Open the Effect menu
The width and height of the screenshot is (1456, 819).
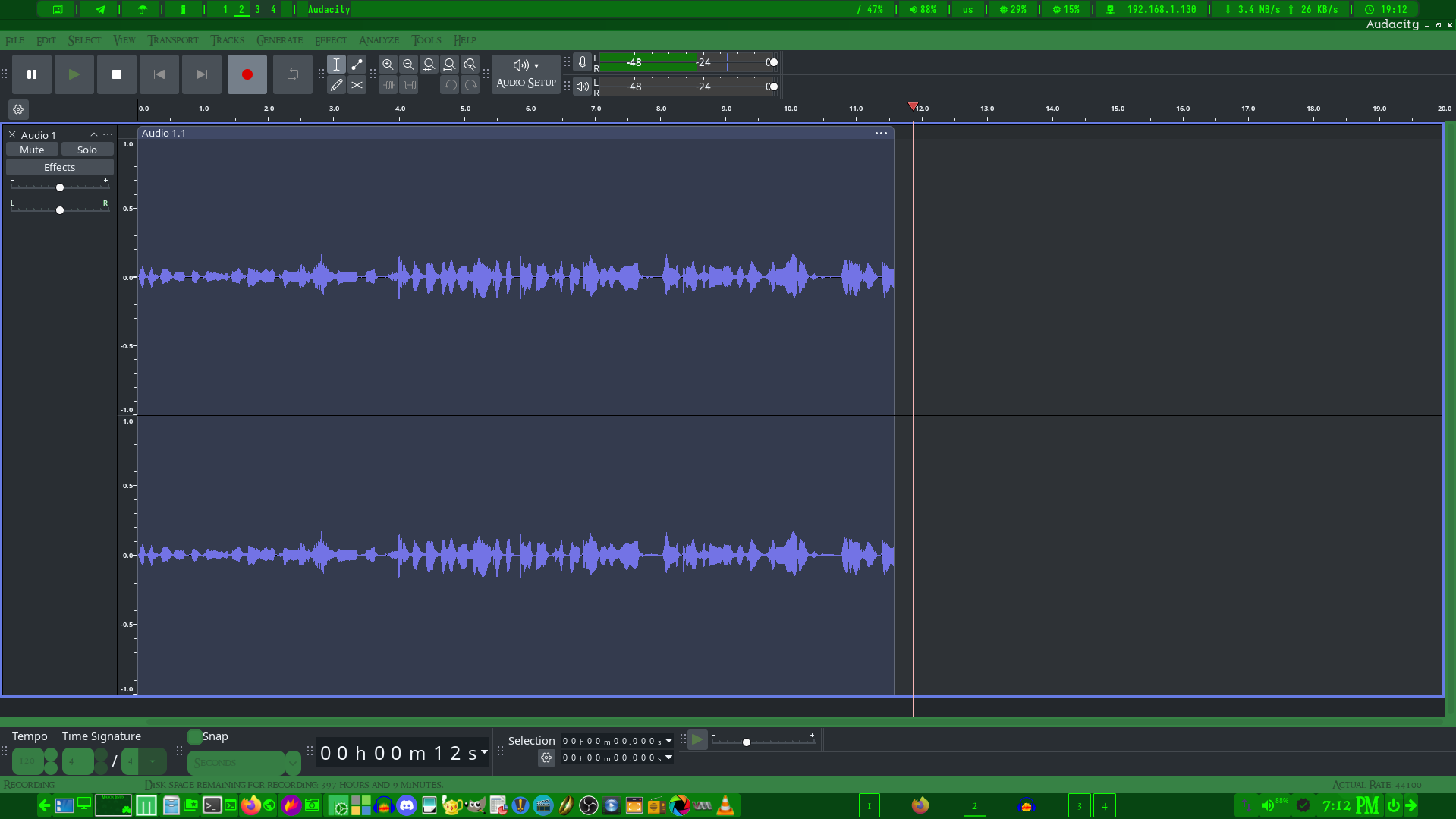pyautogui.click(x=330, y=40)
